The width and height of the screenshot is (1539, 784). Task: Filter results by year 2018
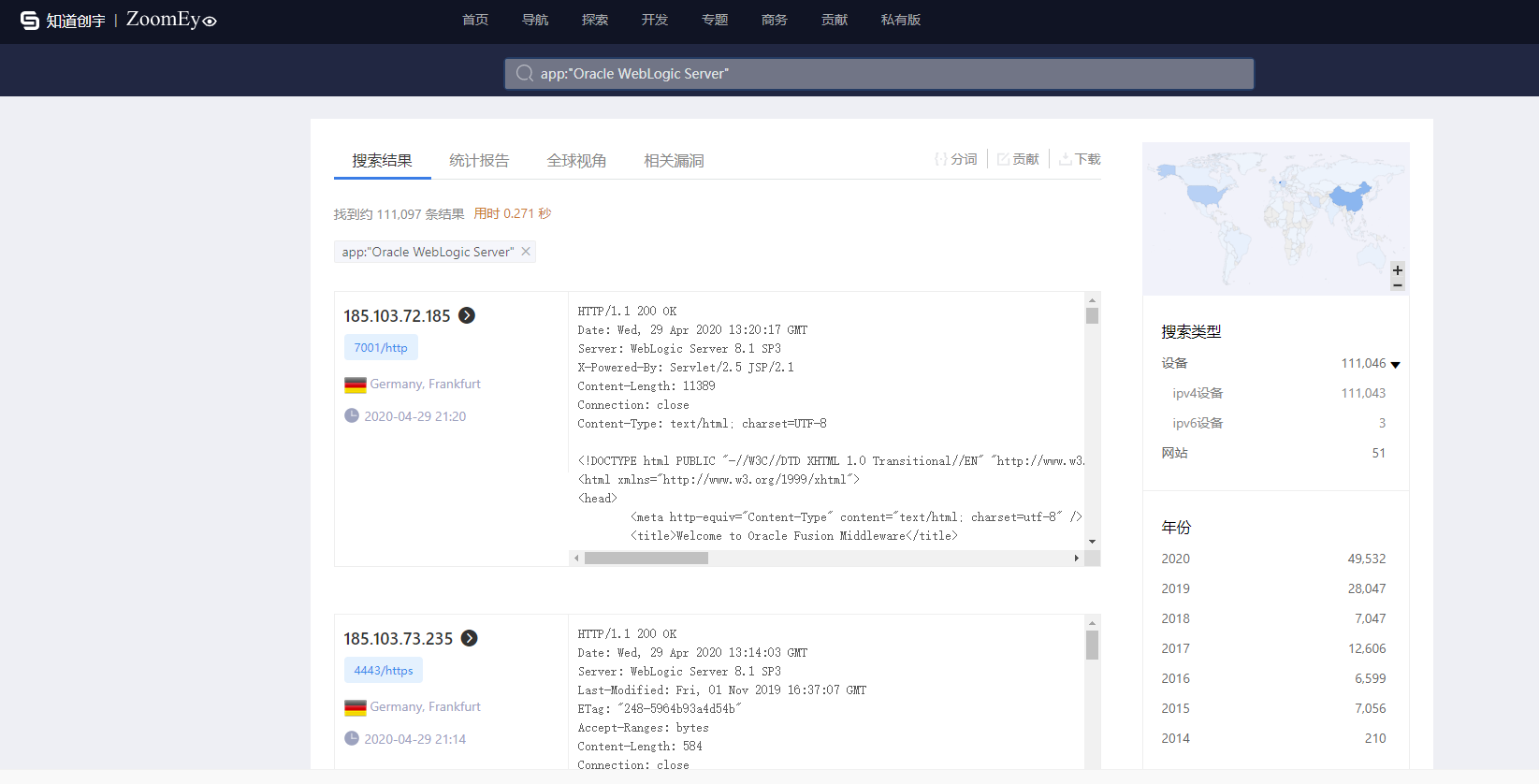[1176, 618]
